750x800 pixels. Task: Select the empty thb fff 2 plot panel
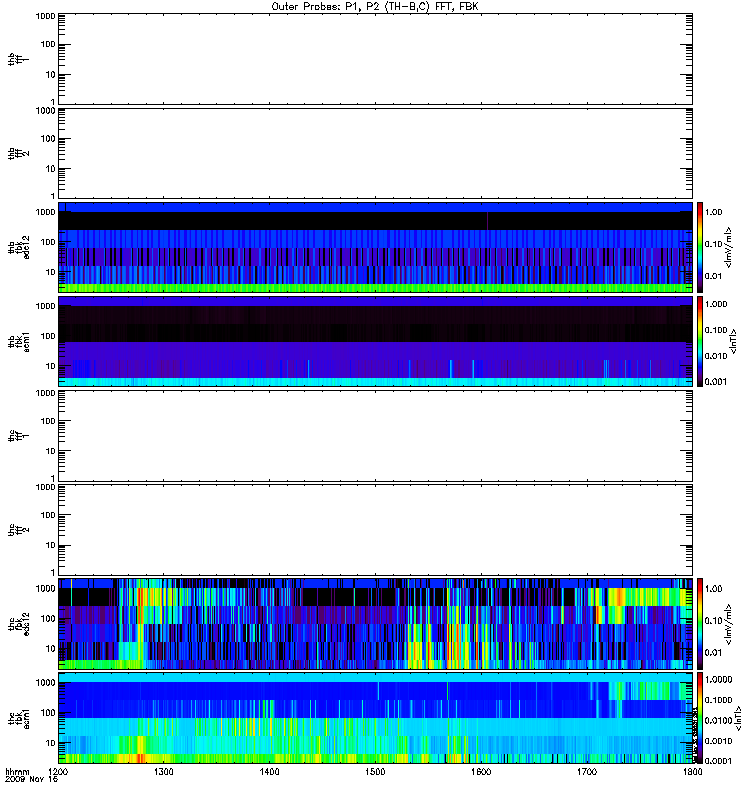(375, 153)
